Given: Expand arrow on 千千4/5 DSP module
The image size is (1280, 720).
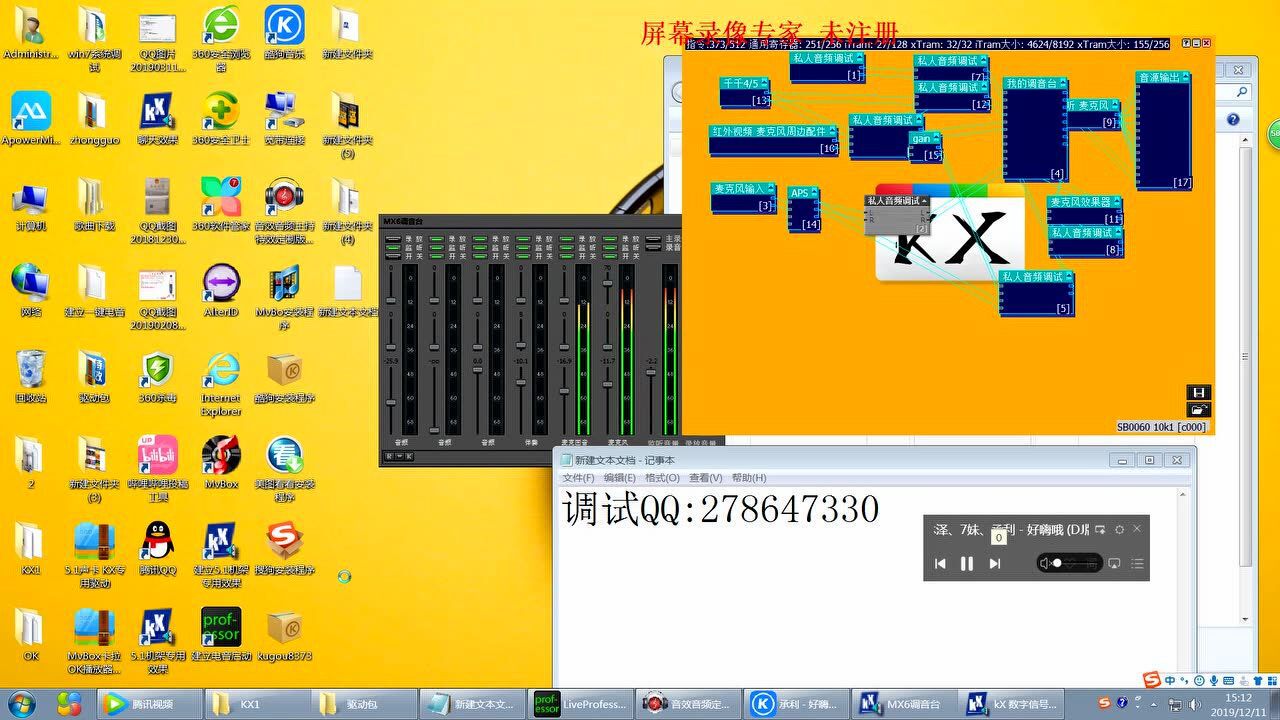Looking at the screenshot, I should coord(764,83).
